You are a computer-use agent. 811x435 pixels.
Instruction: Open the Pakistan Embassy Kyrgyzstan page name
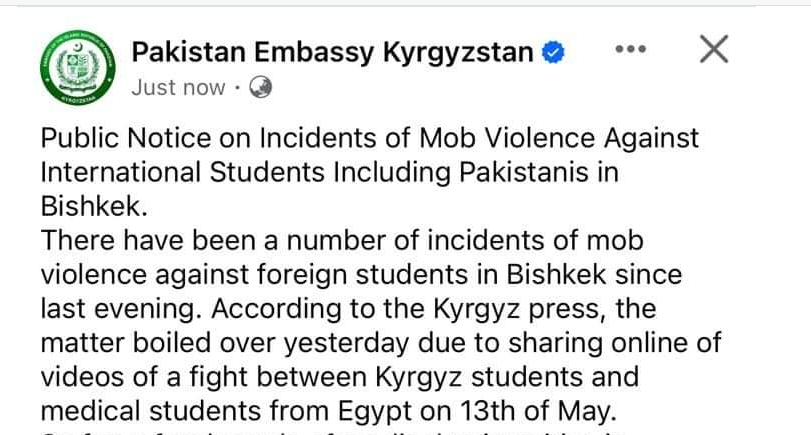[x=332, y=52]
